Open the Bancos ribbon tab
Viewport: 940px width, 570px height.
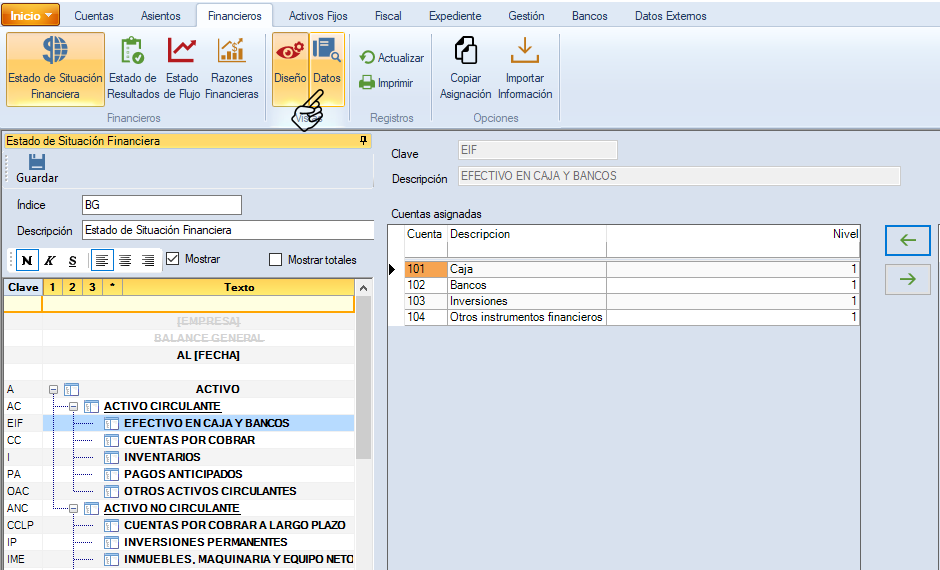pyautogui.click(x=589, y=16)
